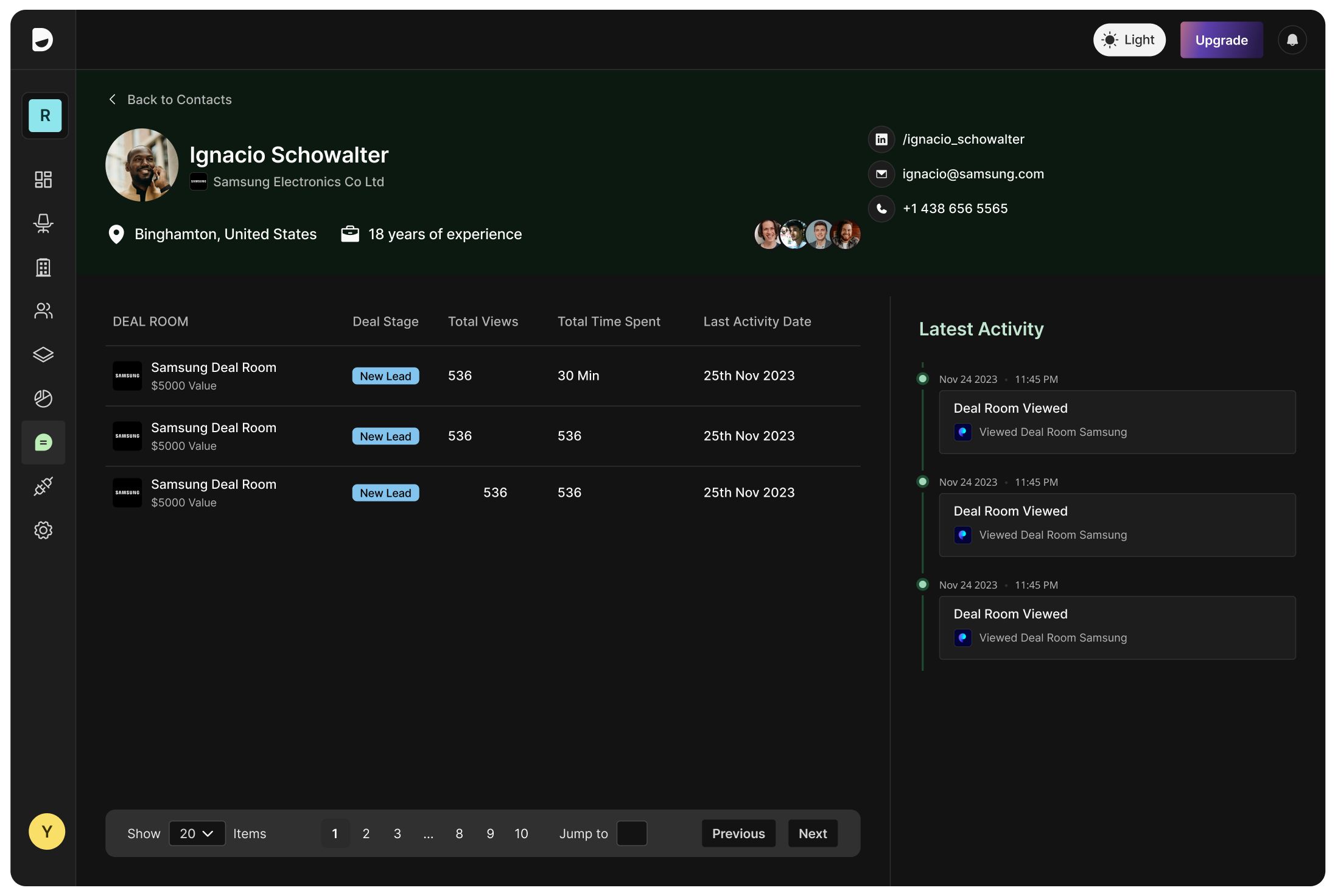Click the Last Activity Date column header
Viewport: 1335px width, 896px height.
[757, 321]
